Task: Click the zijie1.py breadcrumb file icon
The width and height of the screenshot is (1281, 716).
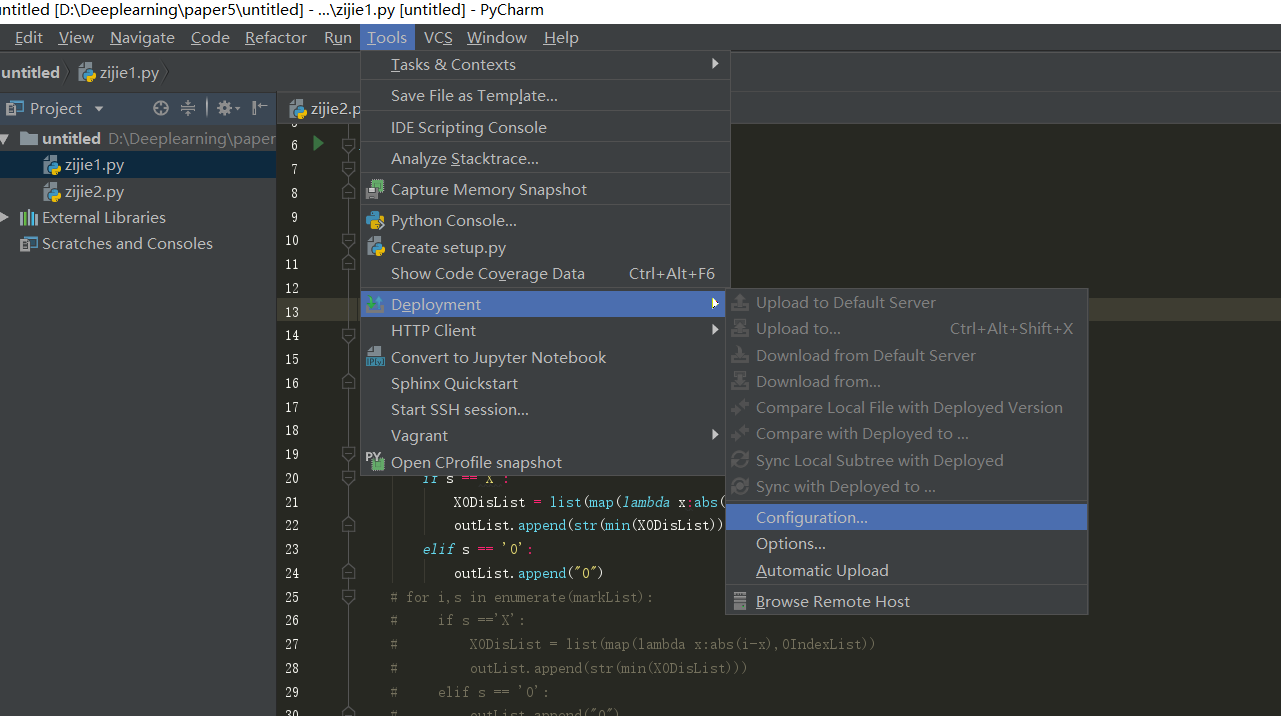Action: (87, 72)
